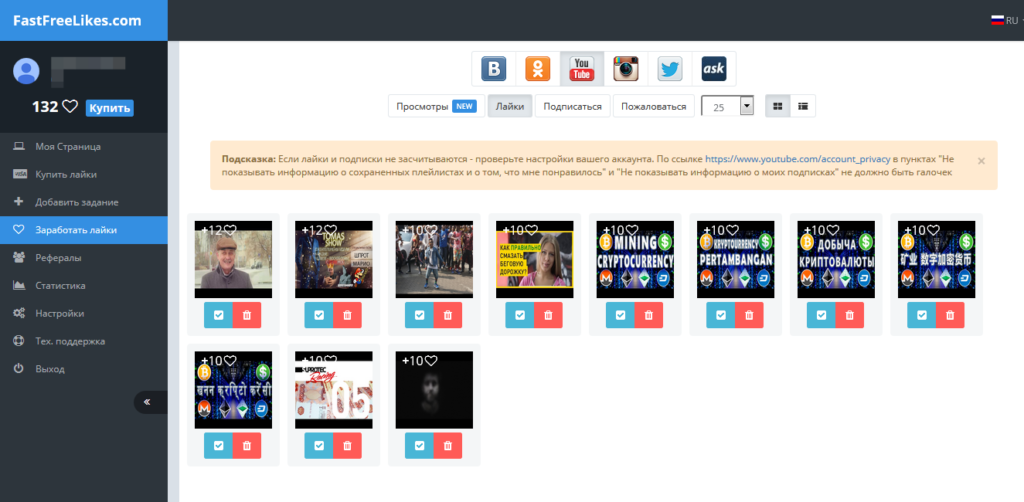
Task: Switch to list view layout
Action: point(803,106)
